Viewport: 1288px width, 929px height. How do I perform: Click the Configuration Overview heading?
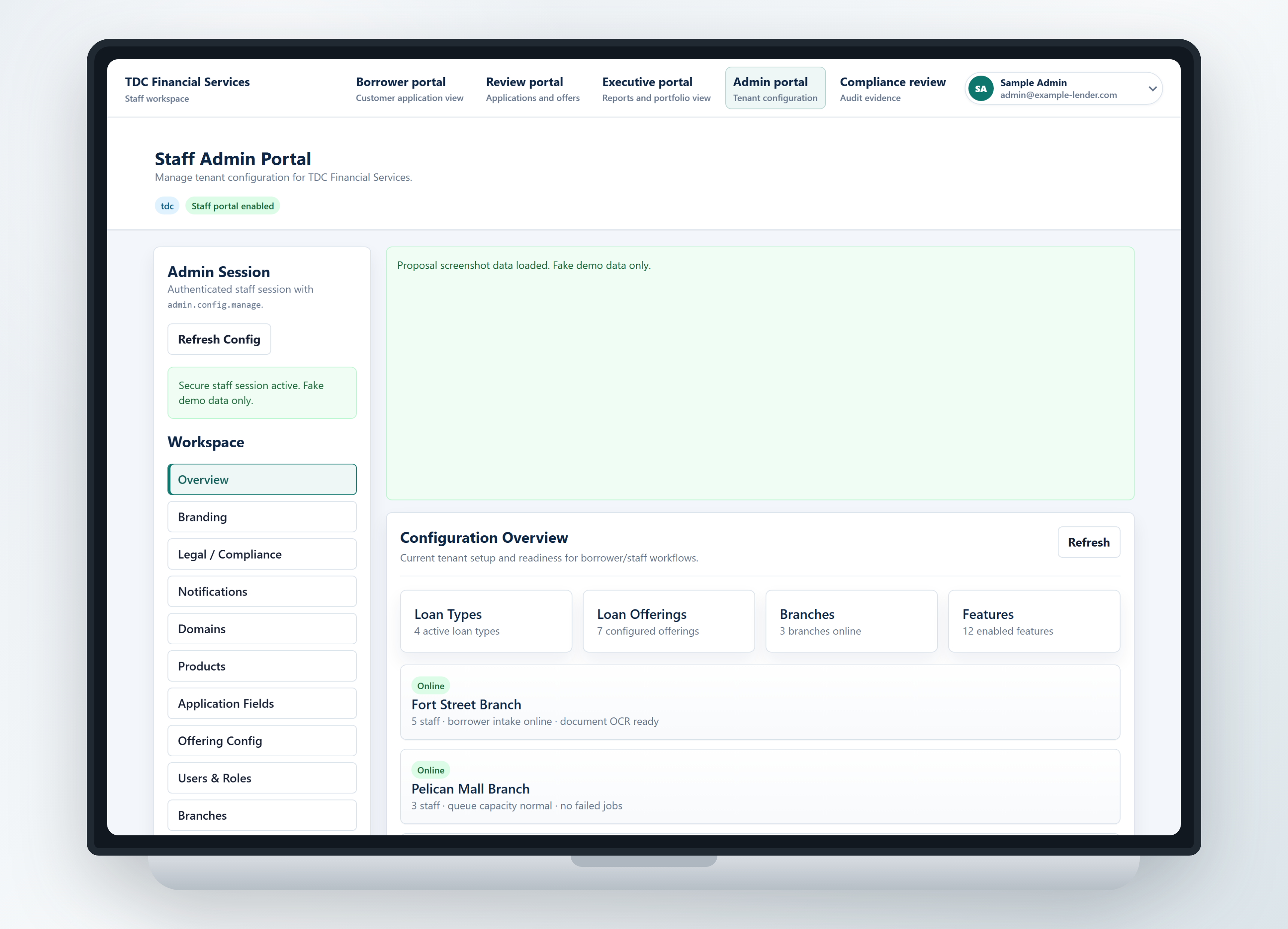tap(484, 538)
